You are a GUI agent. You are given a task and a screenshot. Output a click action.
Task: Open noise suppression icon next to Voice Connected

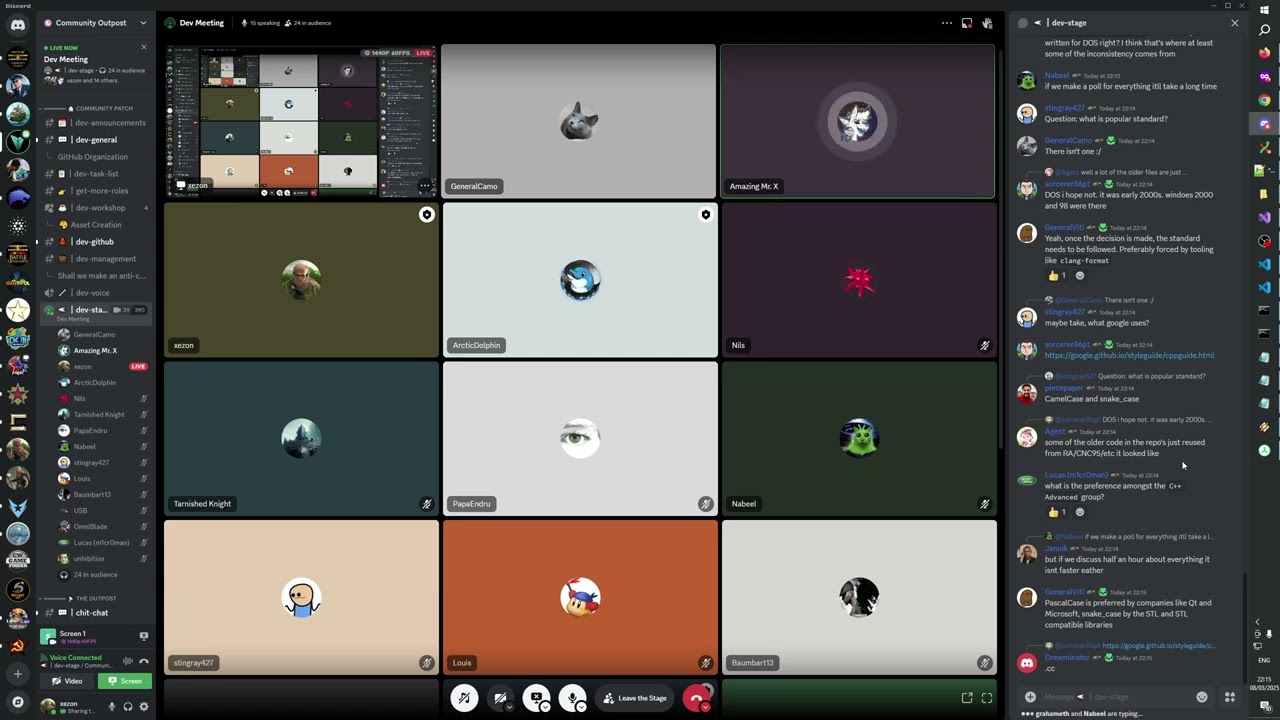(127, 661)
